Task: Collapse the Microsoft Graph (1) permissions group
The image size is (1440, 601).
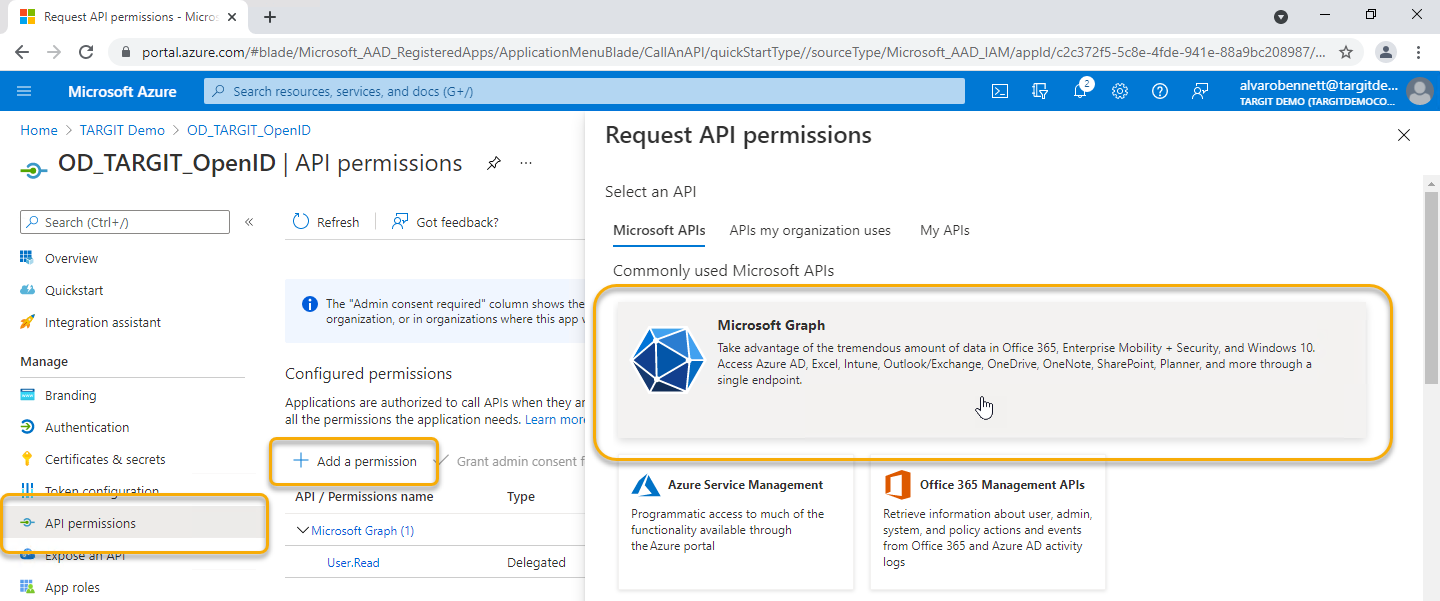Action: point(304,531)
